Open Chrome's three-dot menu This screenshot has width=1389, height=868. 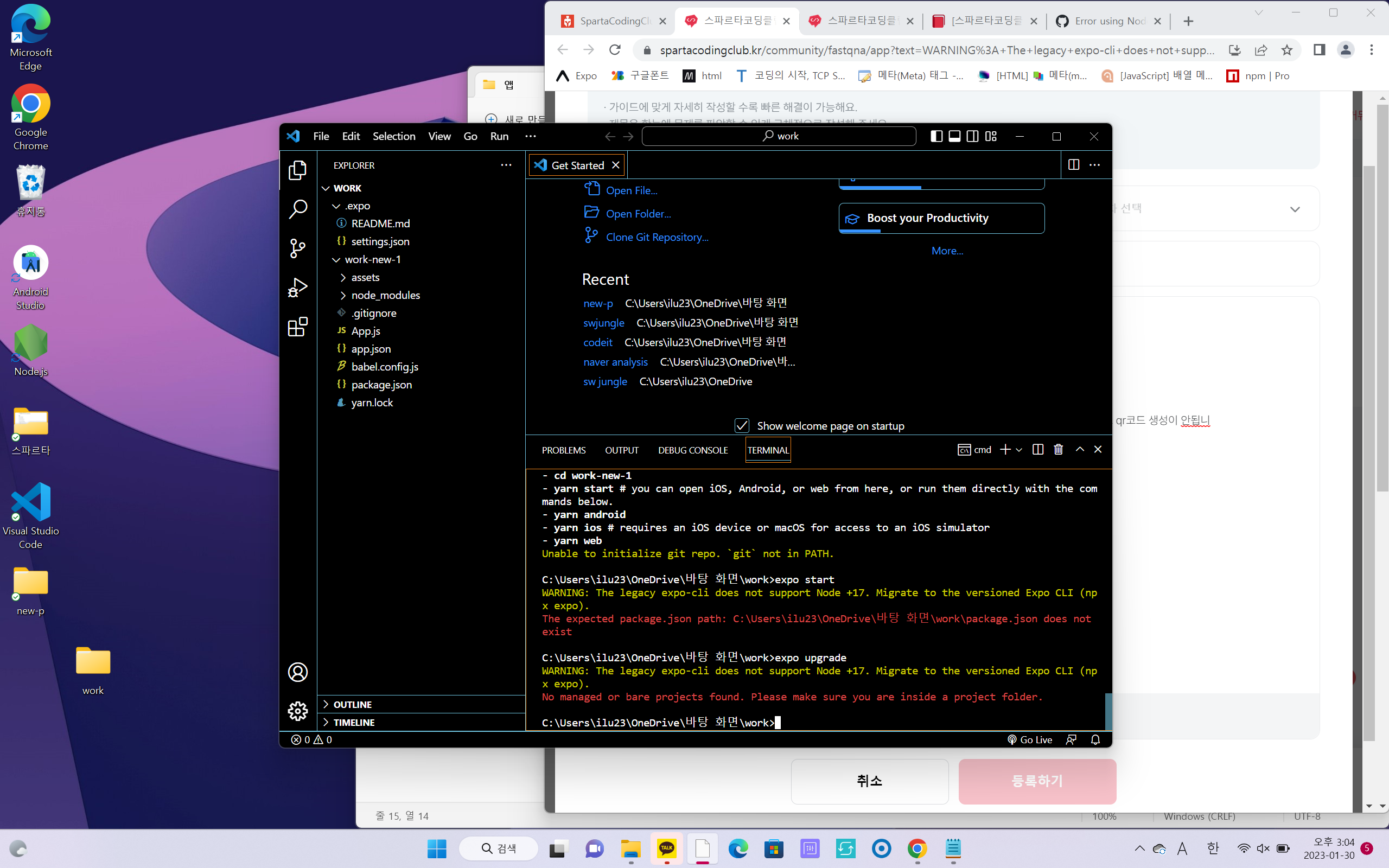point(1371,50)
